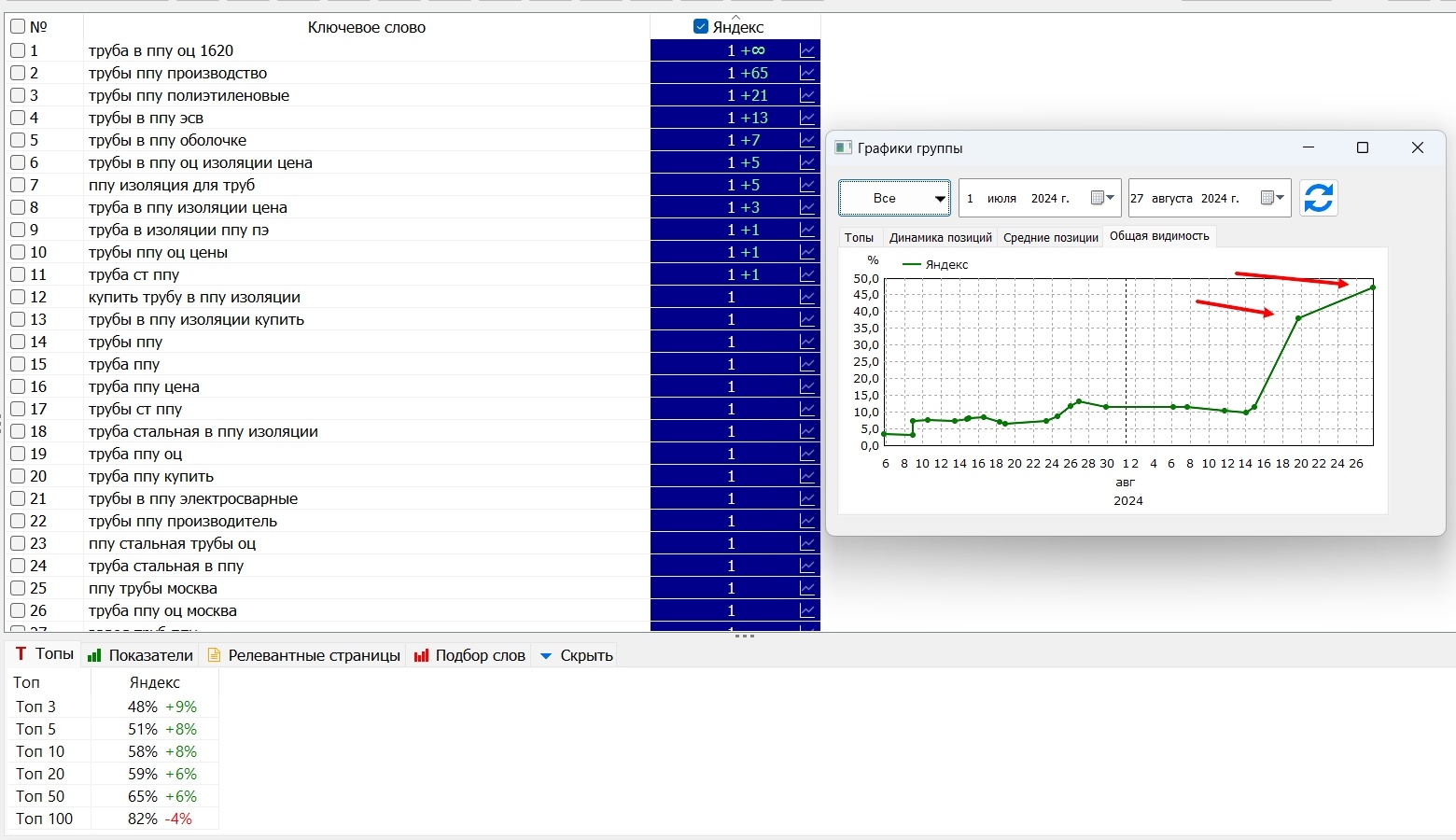
Task: Open chart icon for 'трубы ппу' row 14
Action: pos(807,342)
